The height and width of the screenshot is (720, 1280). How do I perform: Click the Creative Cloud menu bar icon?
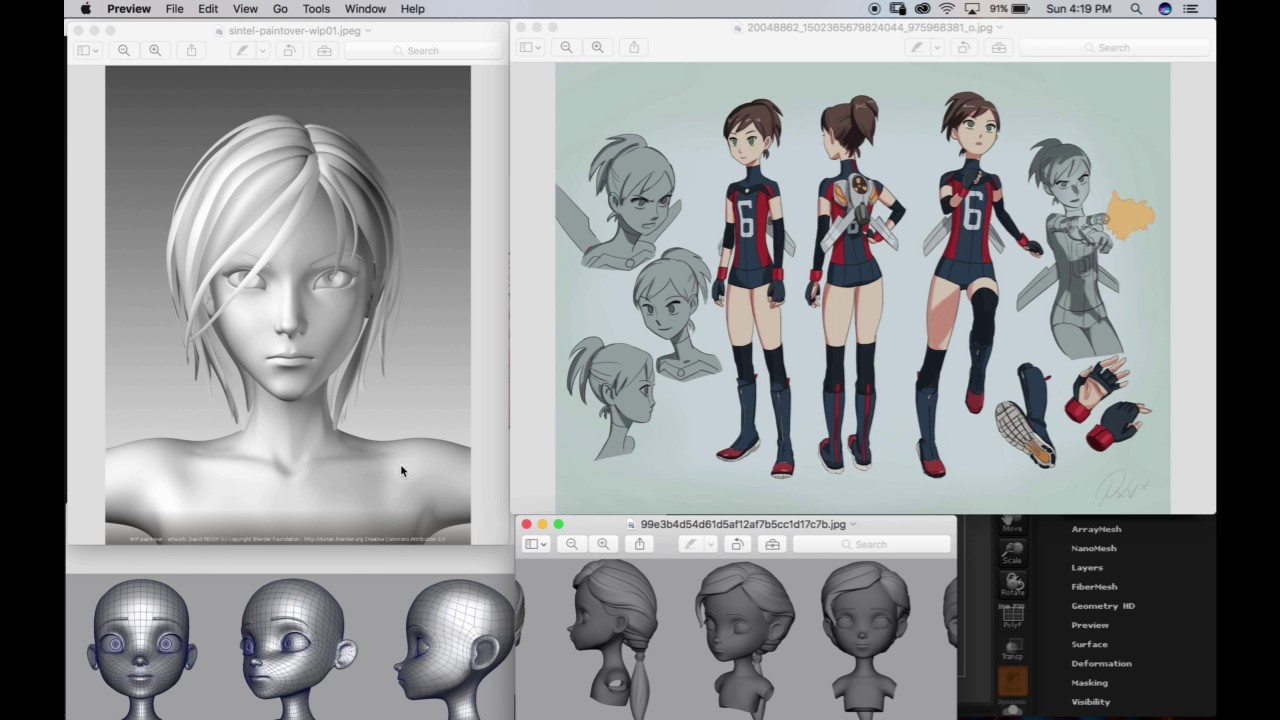922,9
